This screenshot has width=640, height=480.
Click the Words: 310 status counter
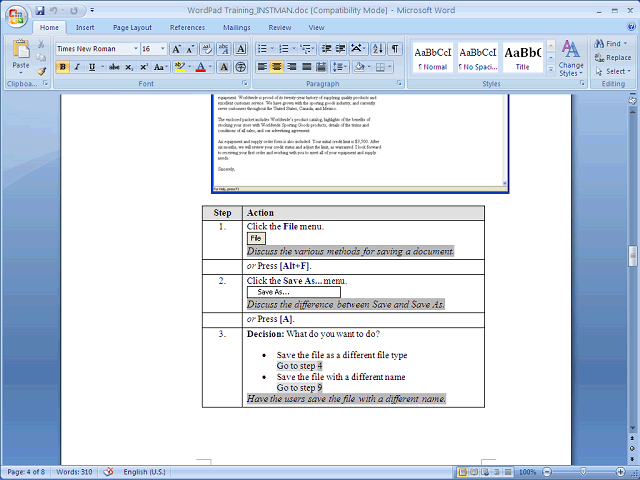tap(74, 472)
